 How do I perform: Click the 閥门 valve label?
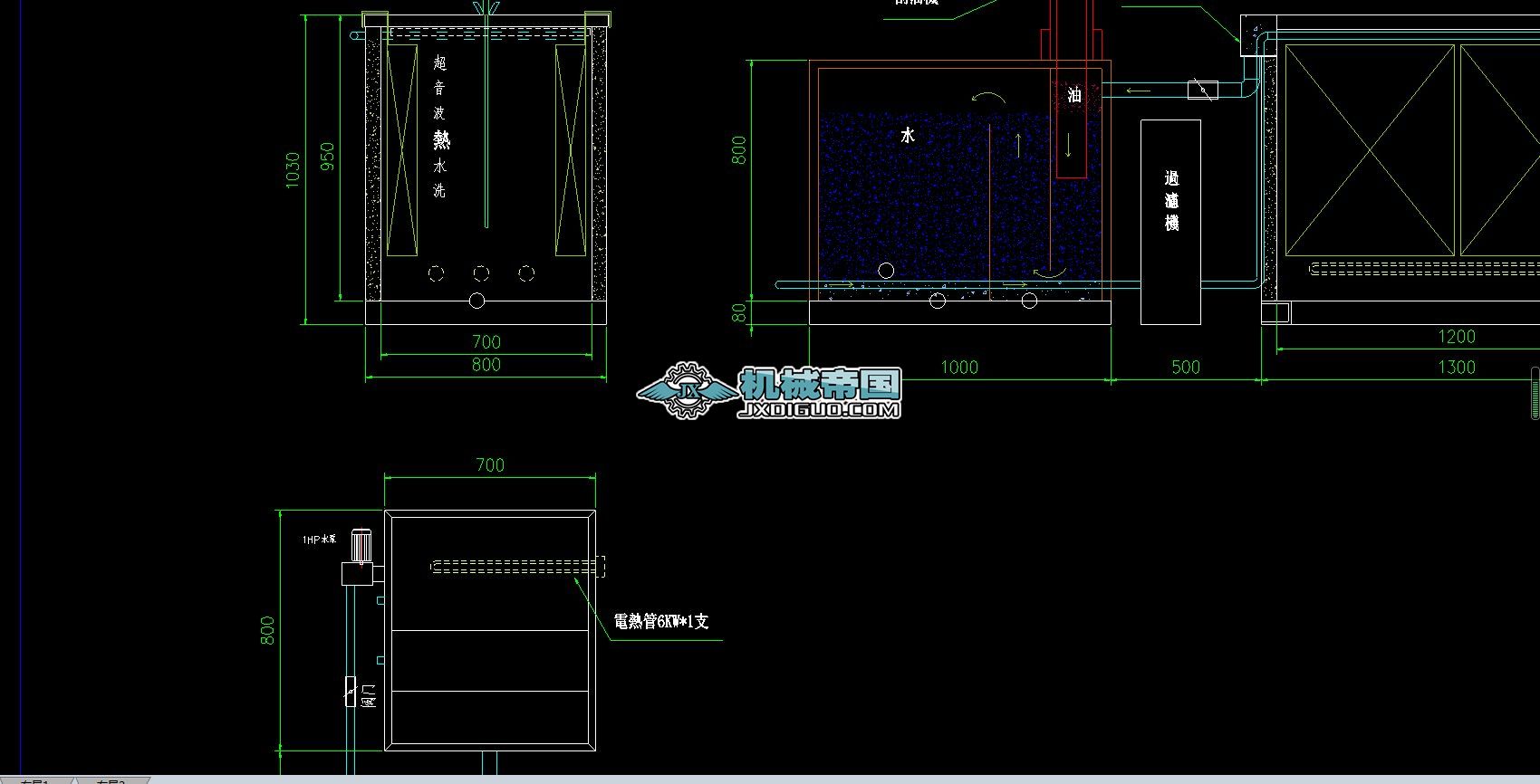tap(368, 695)
